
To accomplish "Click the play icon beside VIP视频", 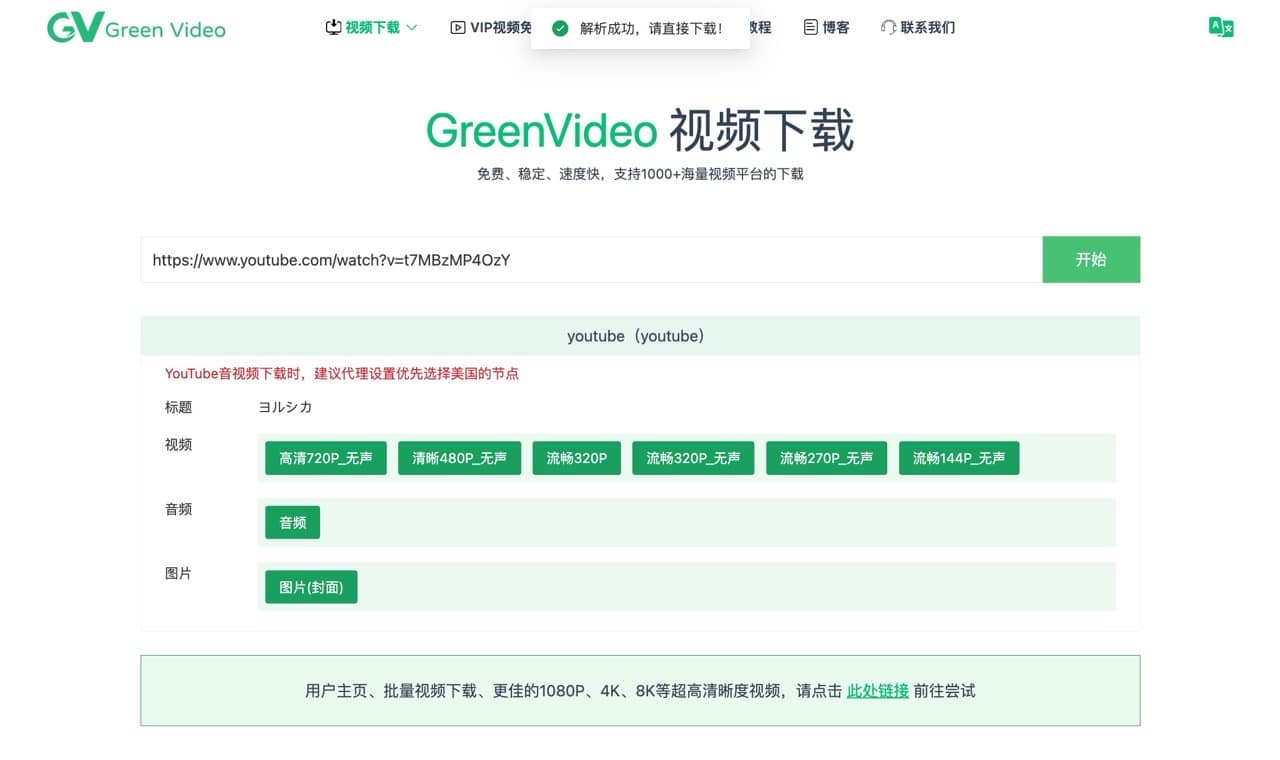I will click(x=458, y=28).
